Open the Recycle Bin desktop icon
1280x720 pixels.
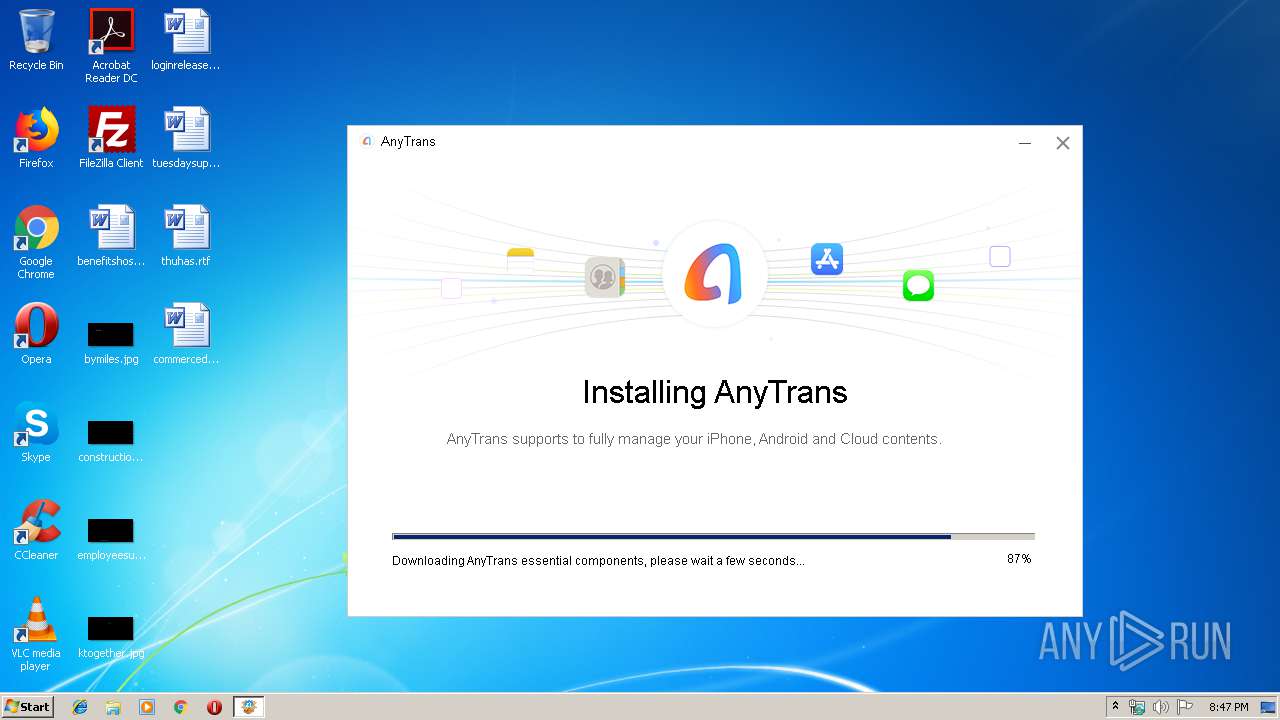[x=36, y=40]
